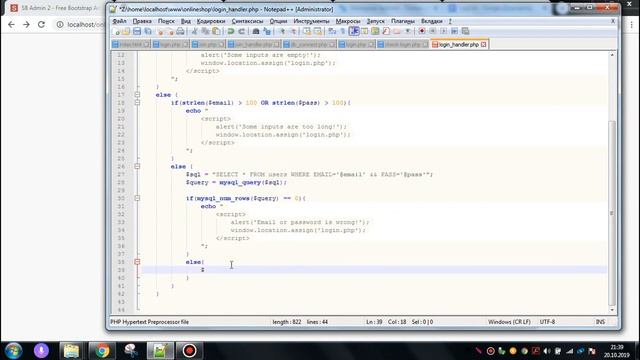
Task: Click the screen recorder taskbar icon
Action: 189,351
